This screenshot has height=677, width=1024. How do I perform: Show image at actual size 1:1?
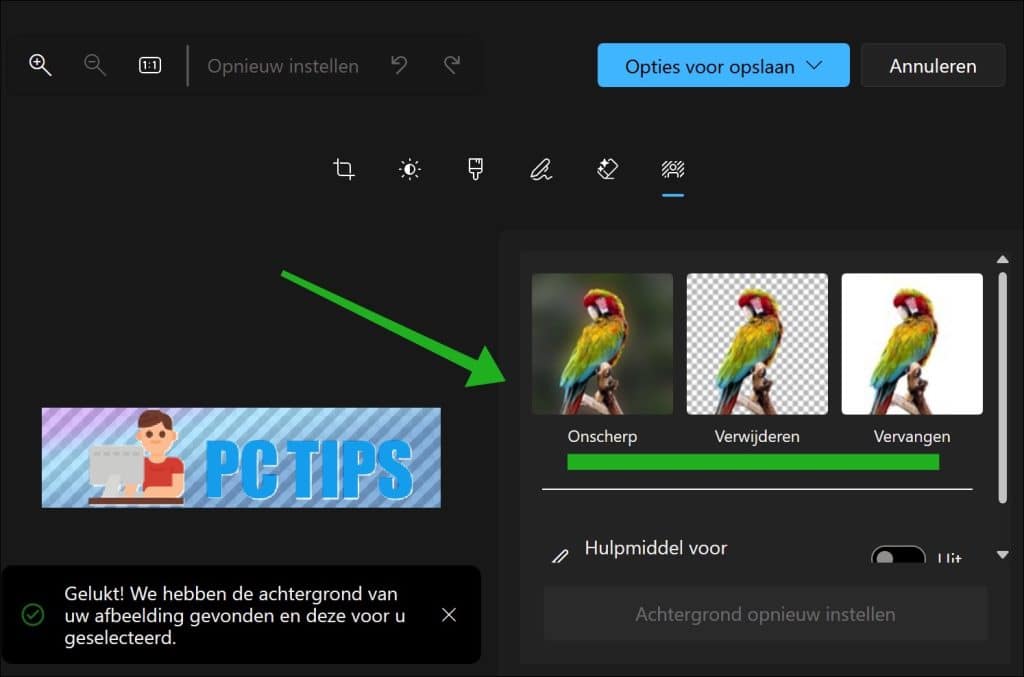click(x=150, y=65)
